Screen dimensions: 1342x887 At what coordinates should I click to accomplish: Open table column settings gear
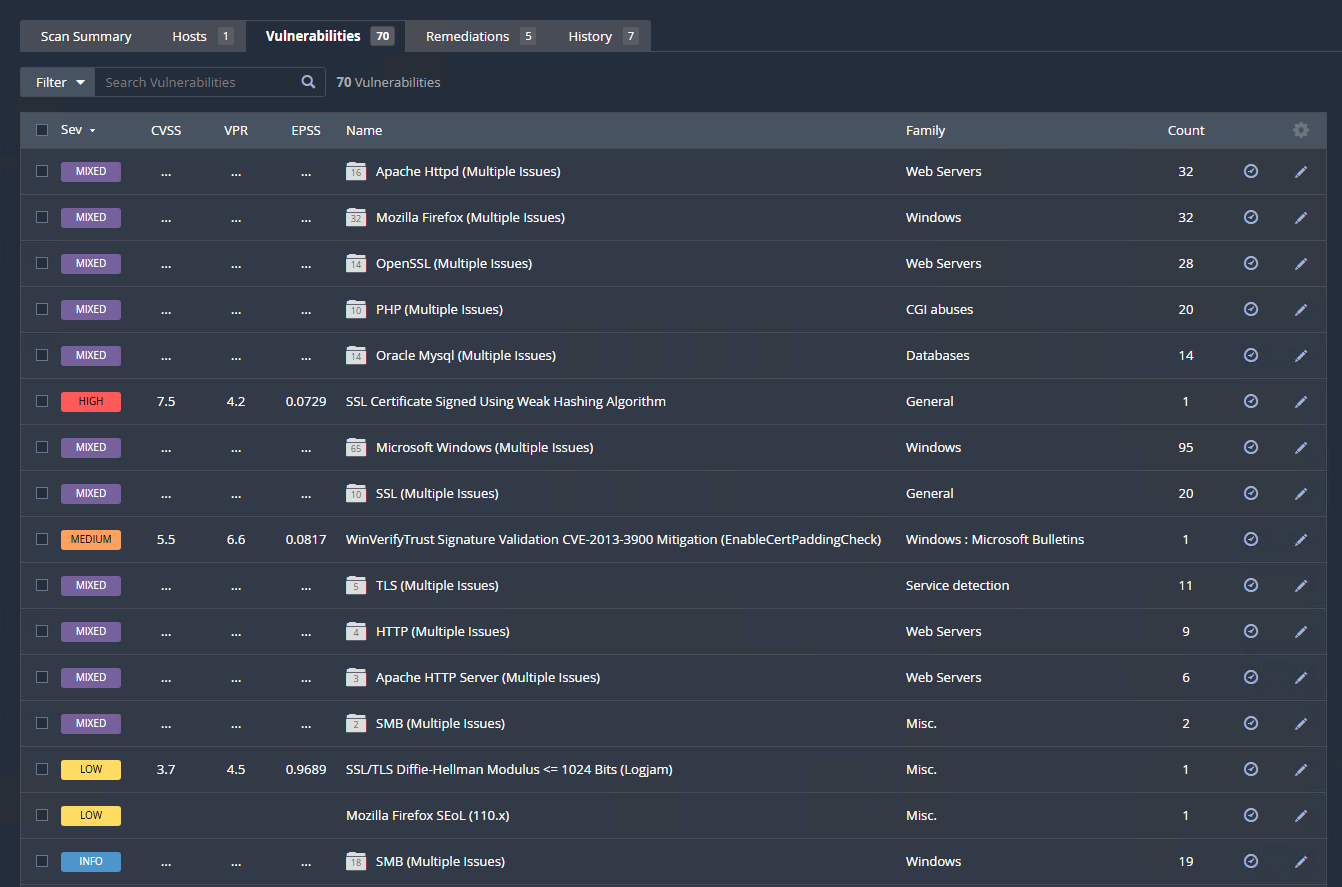point(1300,130)
